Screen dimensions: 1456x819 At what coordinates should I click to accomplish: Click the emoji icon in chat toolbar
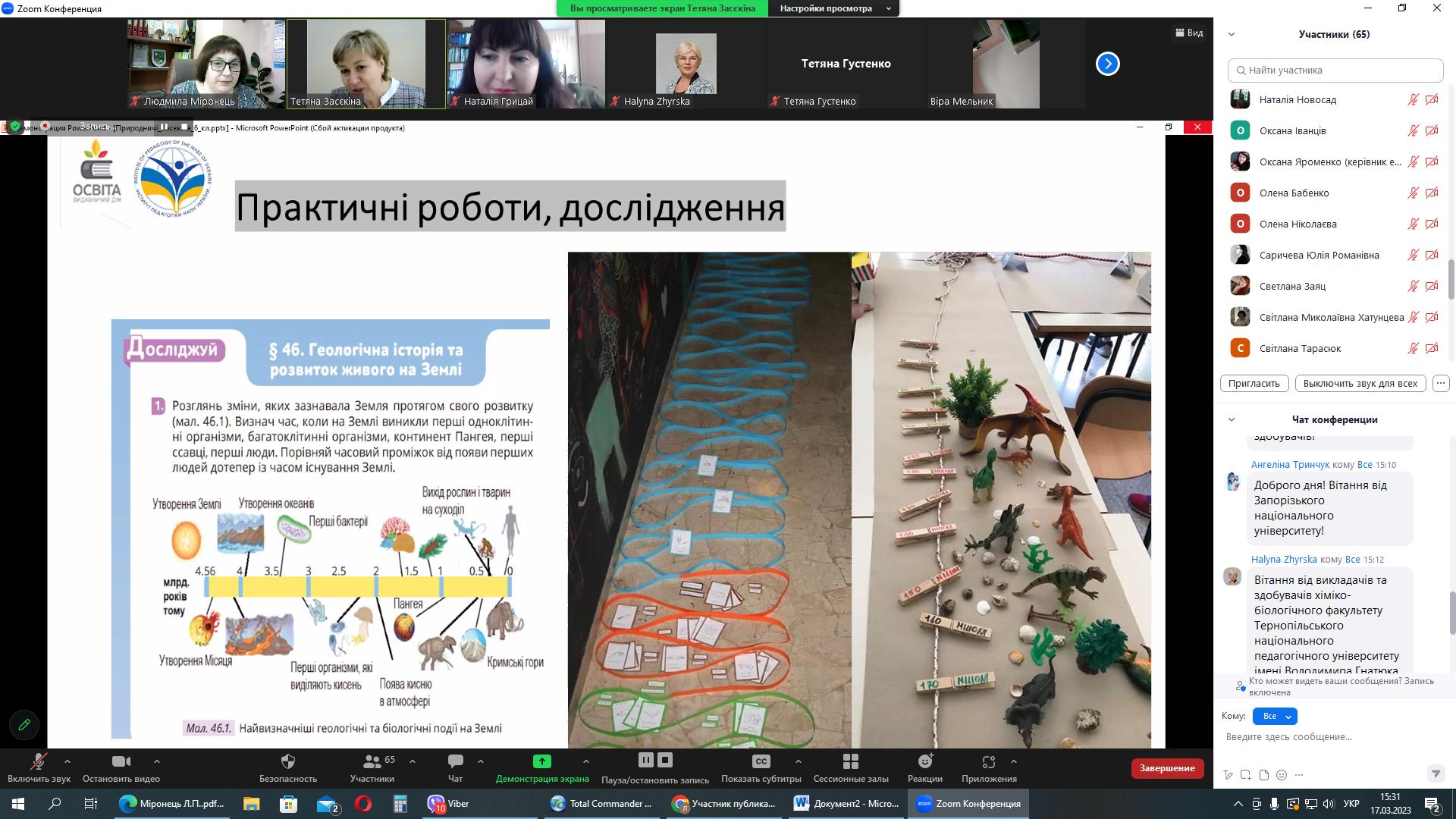pos(1282,775)
